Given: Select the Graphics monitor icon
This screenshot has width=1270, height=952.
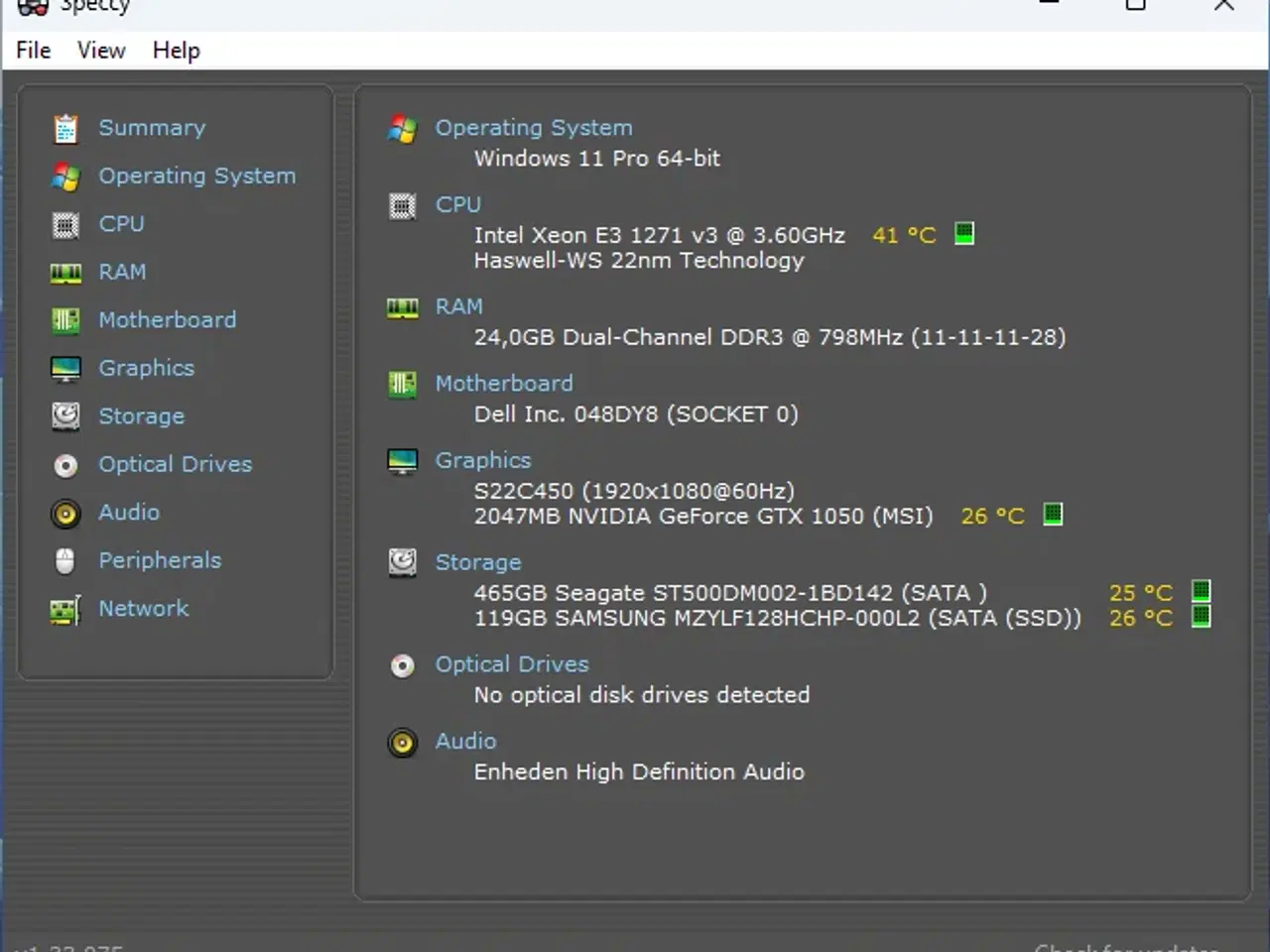Looking at the screenshot, I should coord(65,368).
